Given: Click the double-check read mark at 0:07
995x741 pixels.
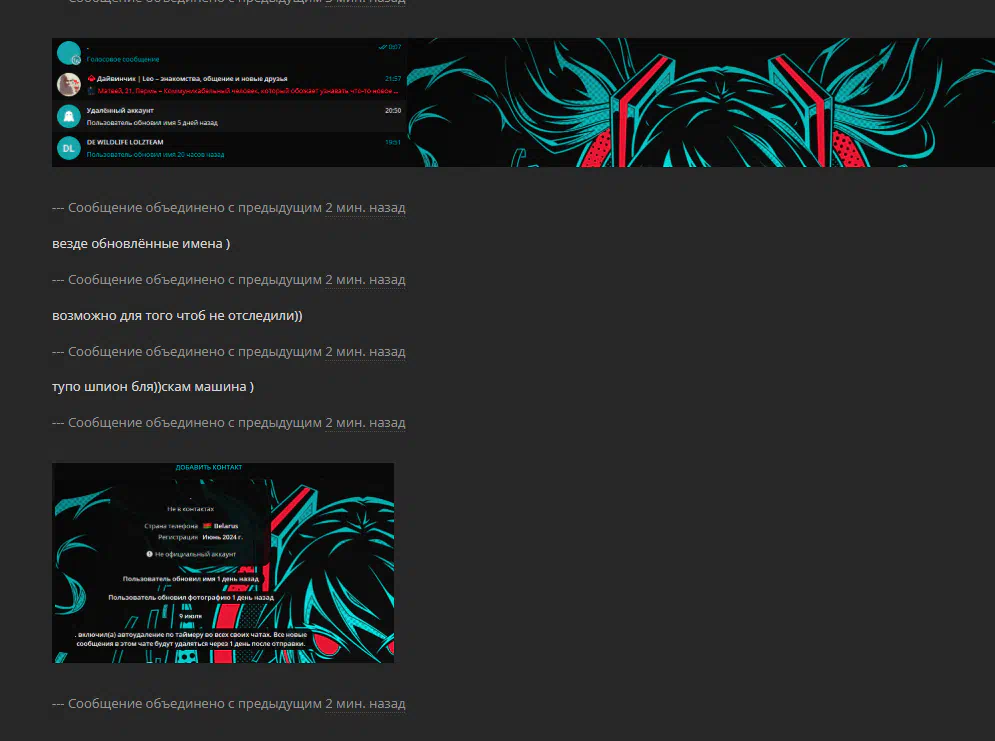Looking at the screenshot, I should pyautogui.click(x=382, y=47).
